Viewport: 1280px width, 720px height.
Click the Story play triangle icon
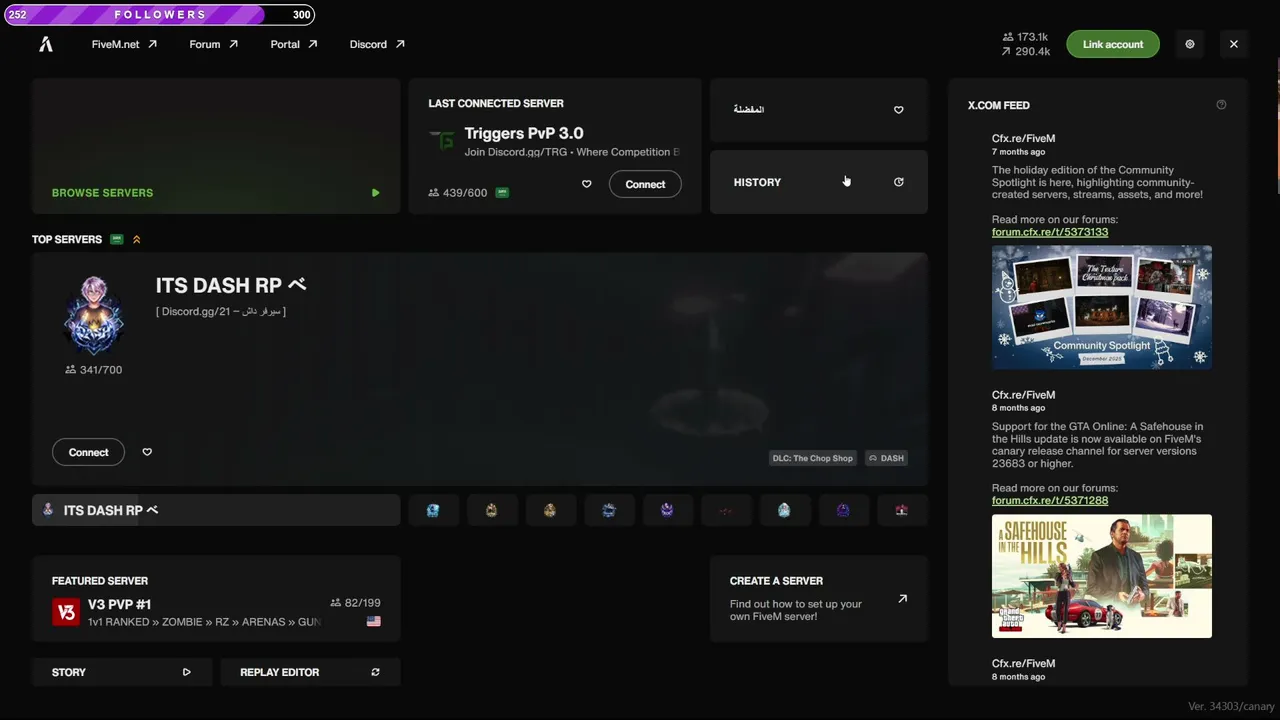pos(187,672)
